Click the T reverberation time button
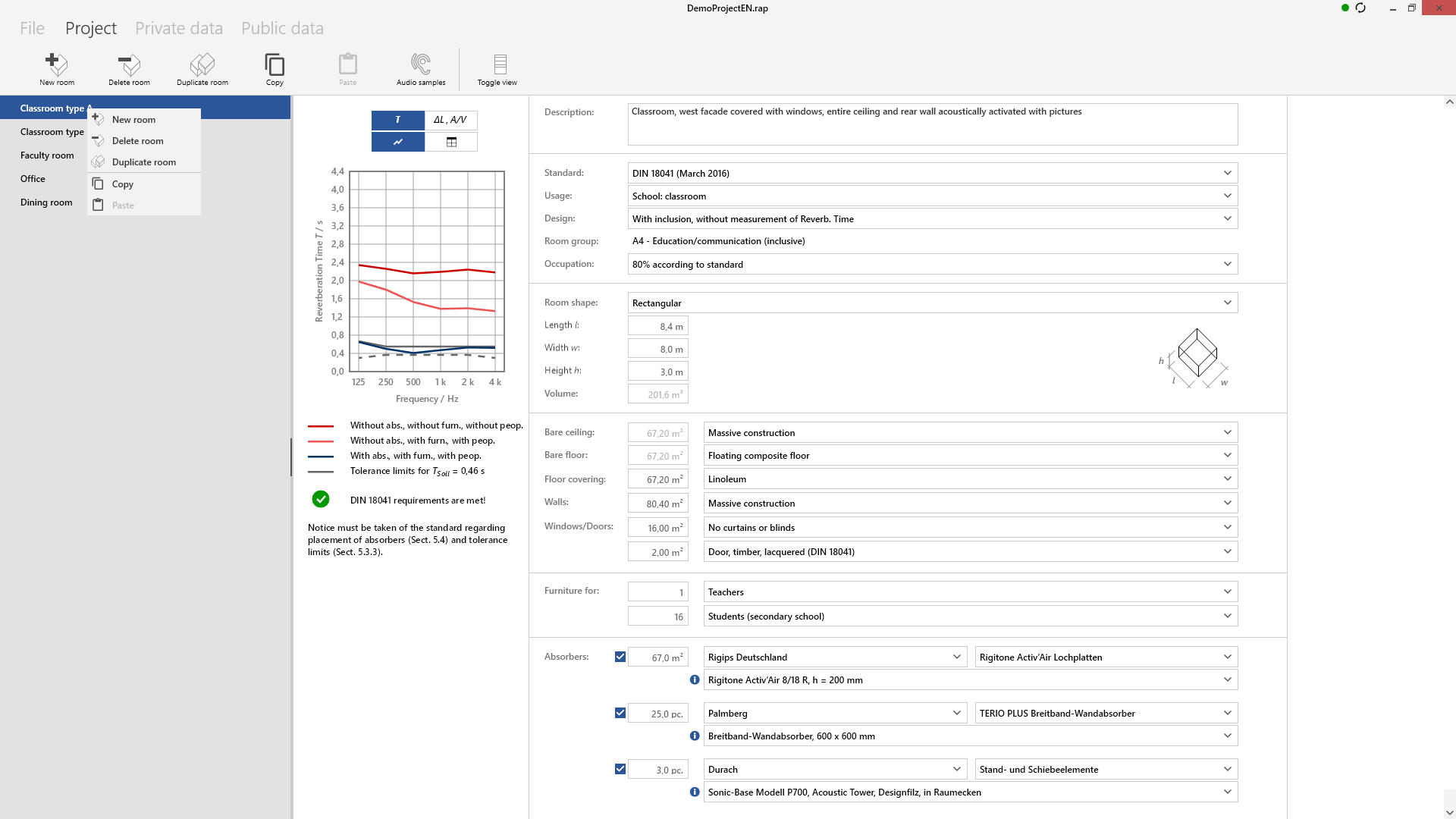This screenshot has height=819, width=1456. click(x=397, y=120)
